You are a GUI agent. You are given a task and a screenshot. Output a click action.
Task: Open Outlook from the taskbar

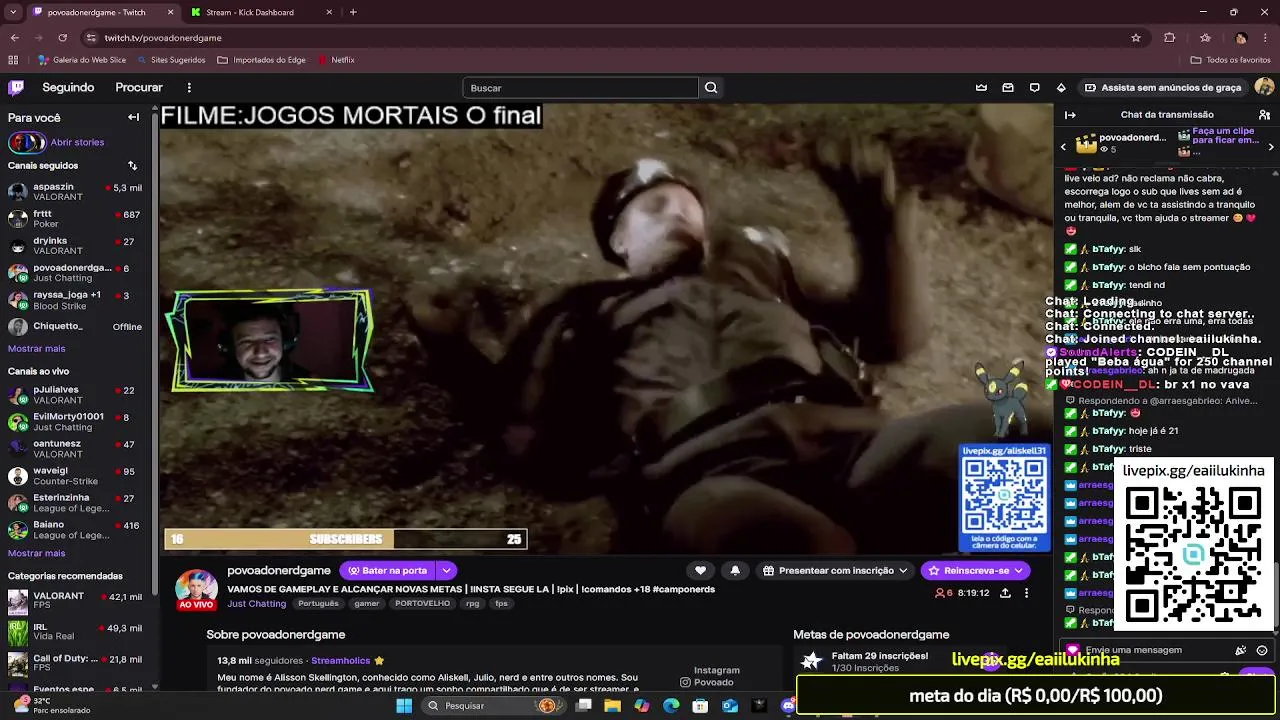click(730, 705)
